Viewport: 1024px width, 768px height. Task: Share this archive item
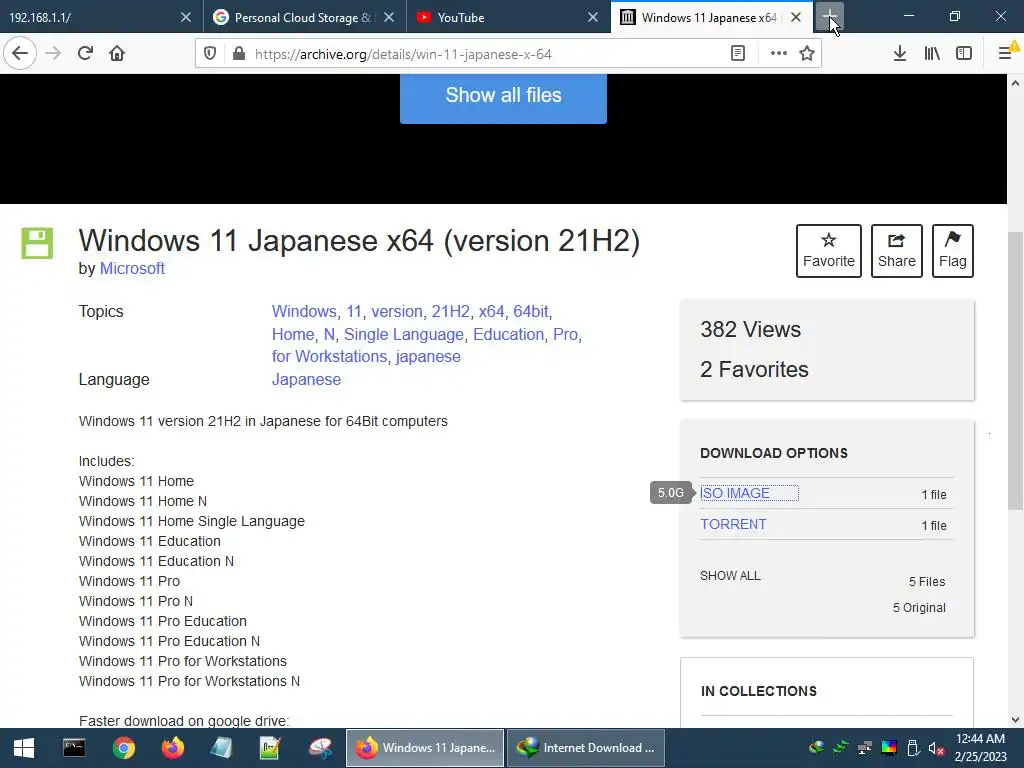(x=897, y=251)
